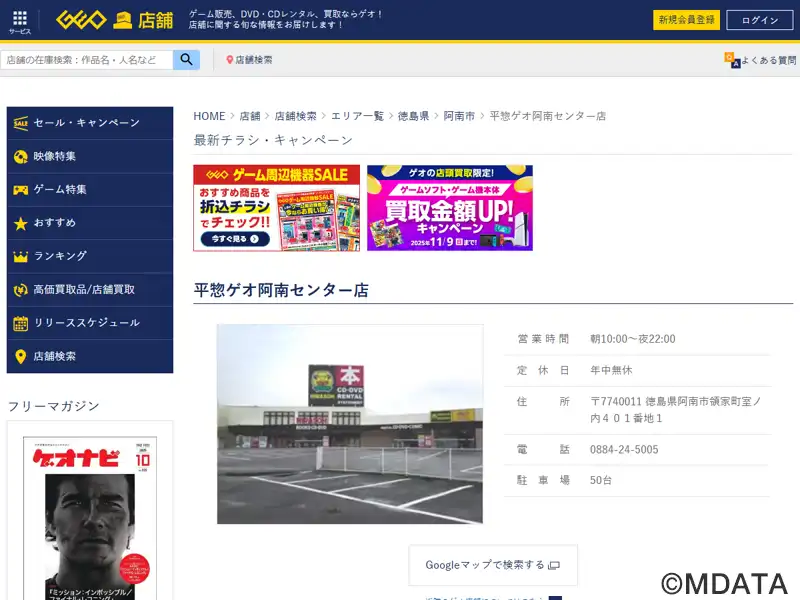This screenshot has width=800, height=600.
Task: Select 高価買取品/店舗買取 sidebar item
Action: (x=89, y=289)
